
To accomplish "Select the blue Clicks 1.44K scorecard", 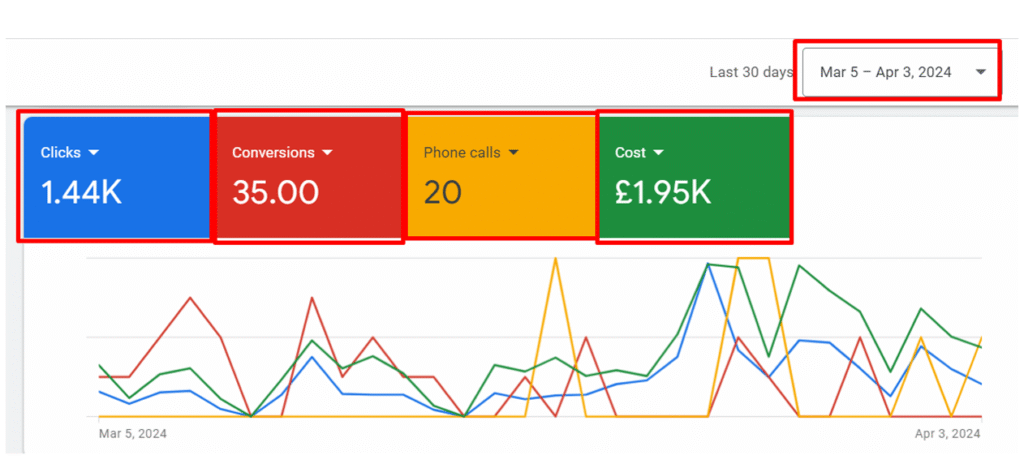I will 118,177.
